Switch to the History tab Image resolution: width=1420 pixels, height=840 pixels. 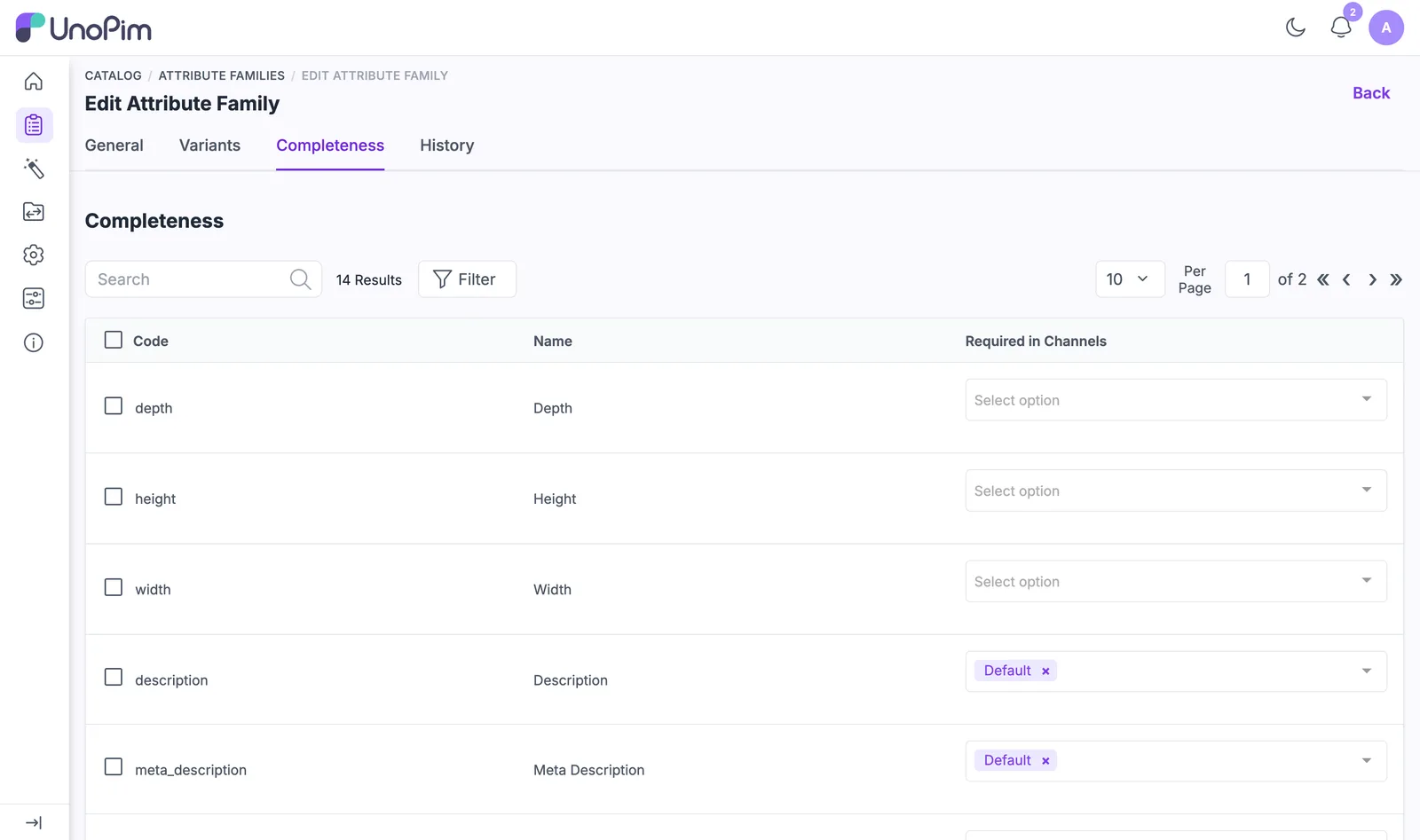pyautogui.click(x=446, y=145)
